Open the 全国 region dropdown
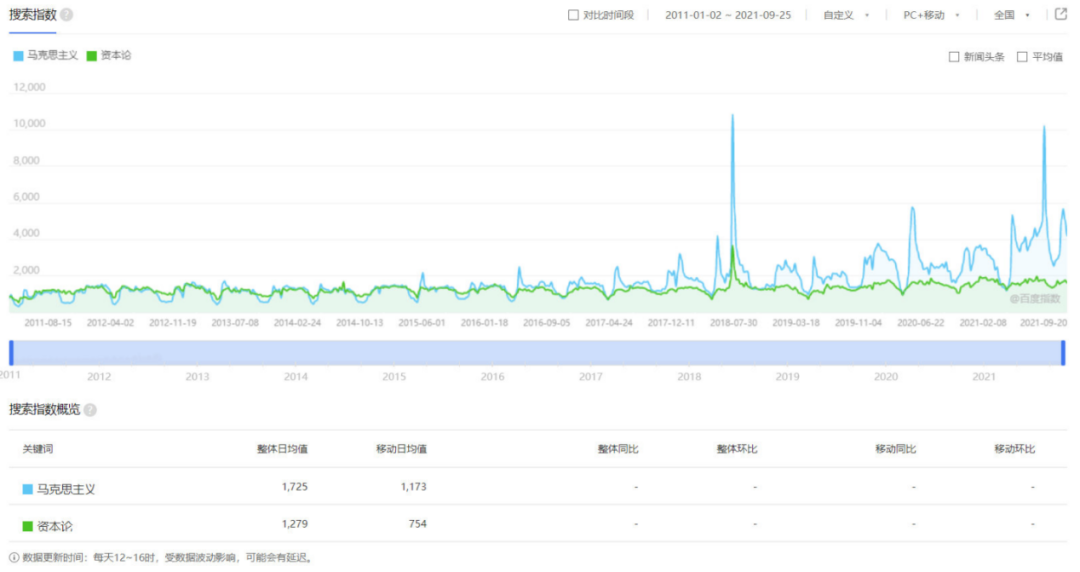The width and height of the screenshot is (1080, 572). [x=1011, y=15]
